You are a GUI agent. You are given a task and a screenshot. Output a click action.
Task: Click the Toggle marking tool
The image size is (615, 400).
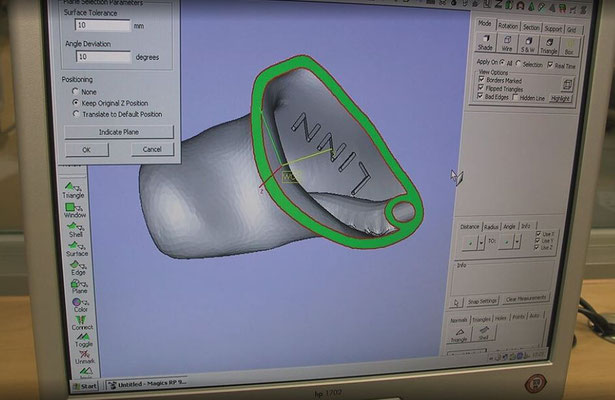84,340
